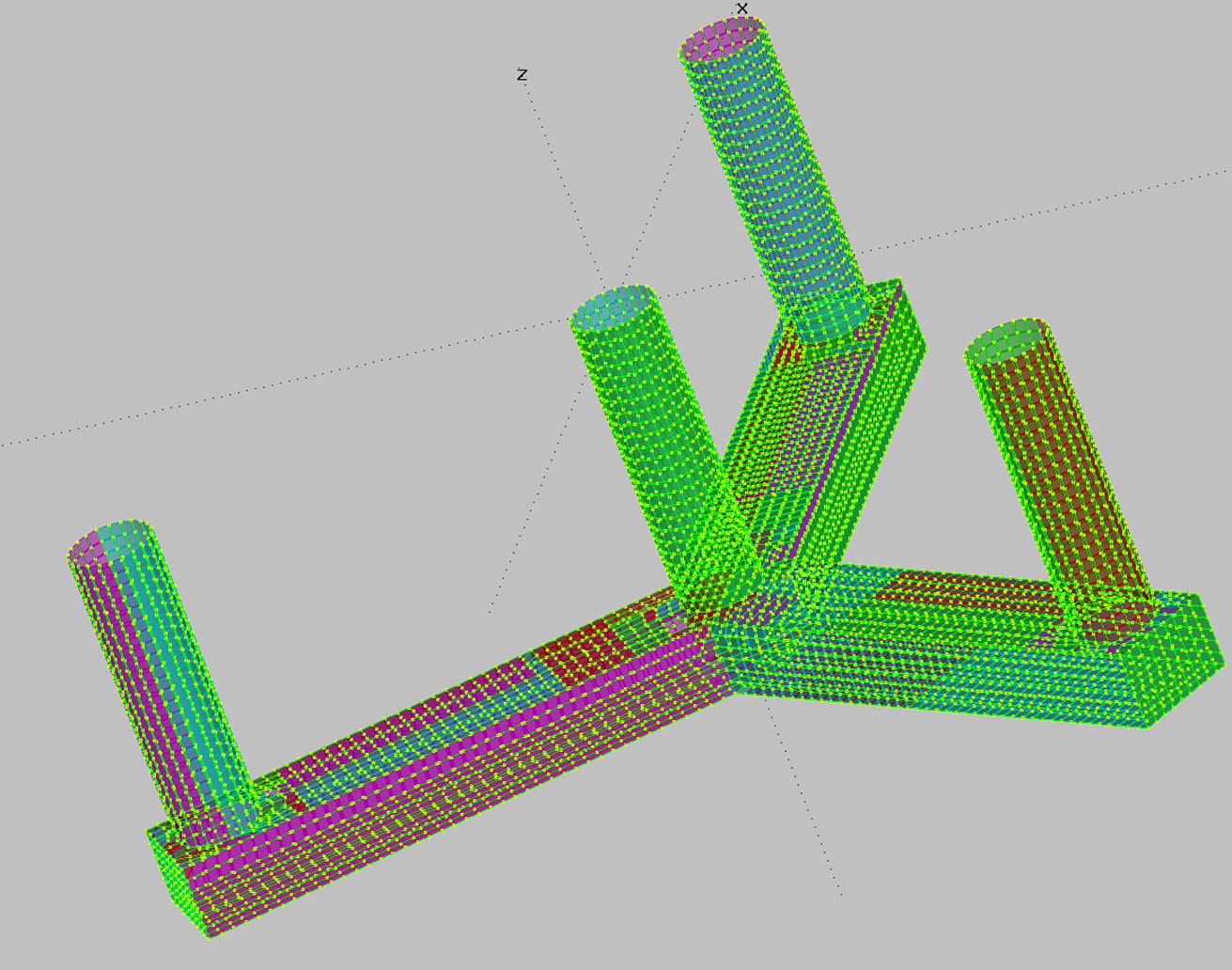Select top cap of the central cylinder
Viewport: 1232px width, 970px height.
pos(614,308)
